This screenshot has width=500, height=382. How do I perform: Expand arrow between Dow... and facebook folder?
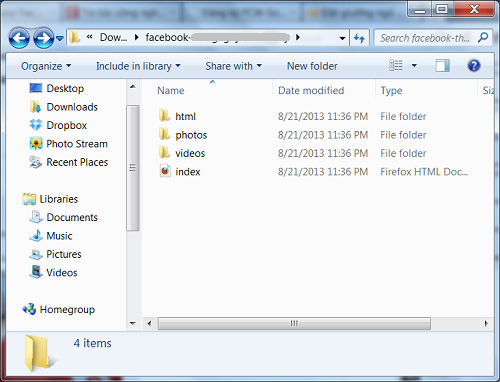tap(136, 37)
